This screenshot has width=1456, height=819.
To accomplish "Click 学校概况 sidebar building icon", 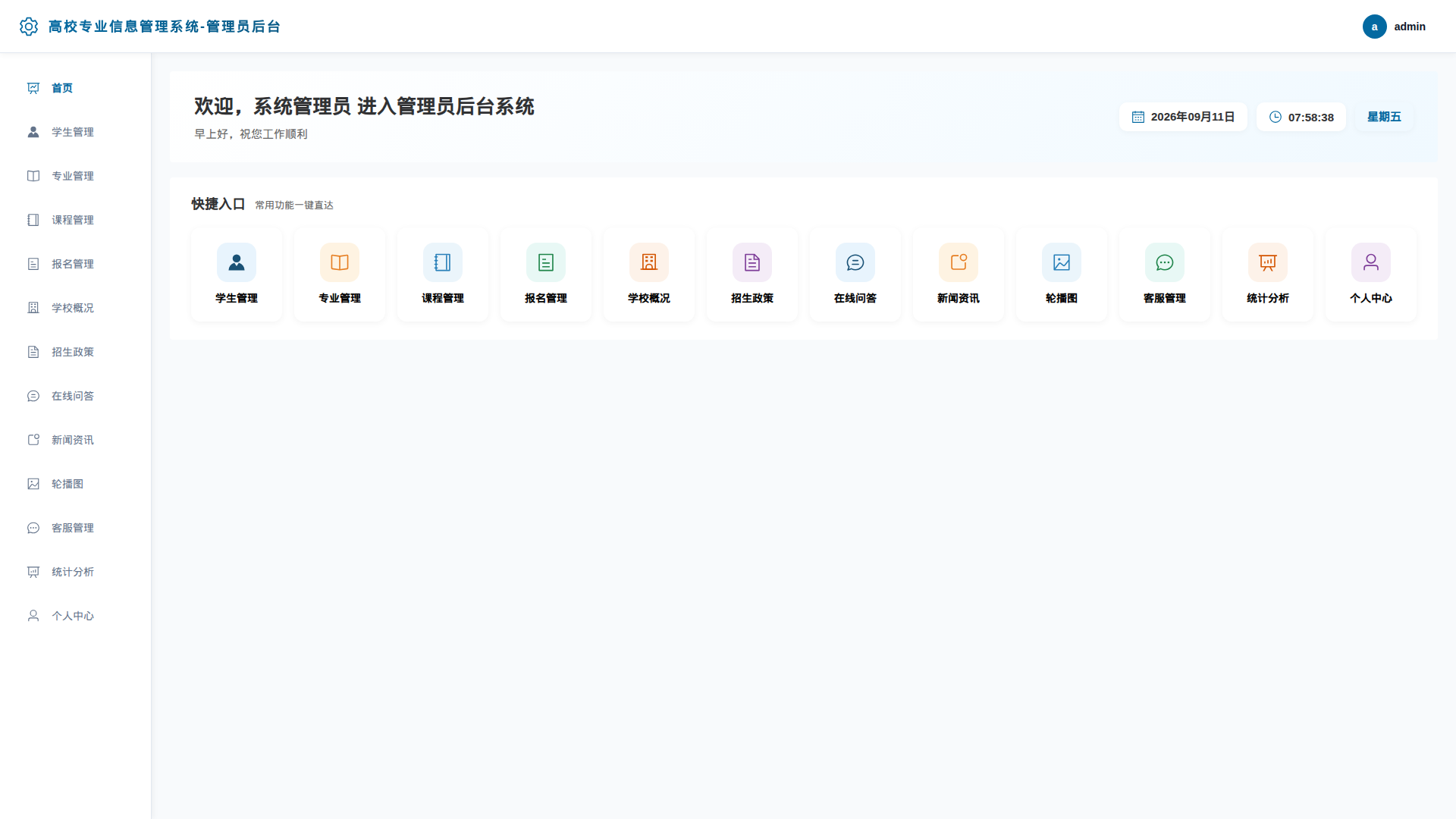I will pyautogui.click(x=33, y=308).
